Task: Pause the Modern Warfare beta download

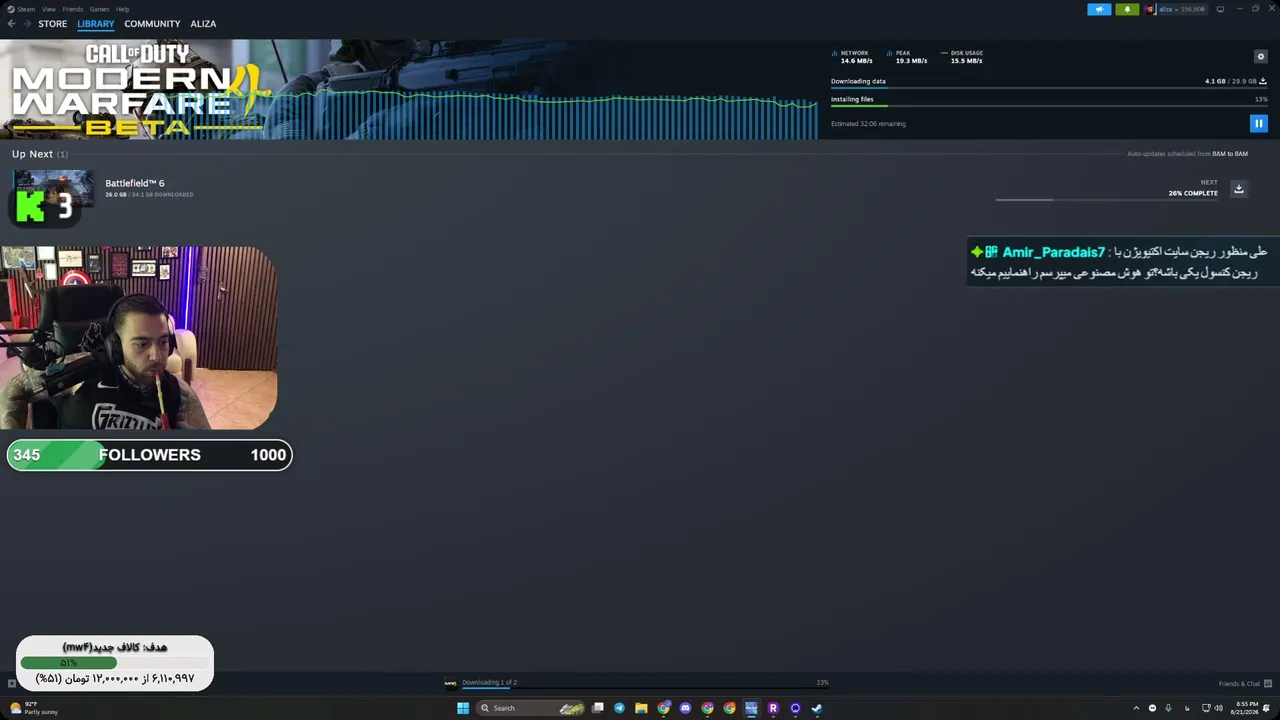Action: 1259,123
